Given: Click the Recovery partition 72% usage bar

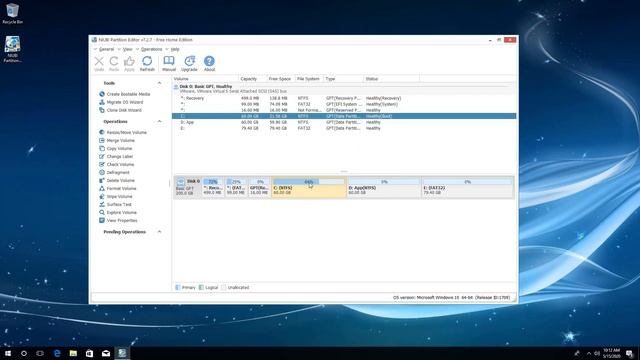Looking at the screenshot, I should point(213,182).
